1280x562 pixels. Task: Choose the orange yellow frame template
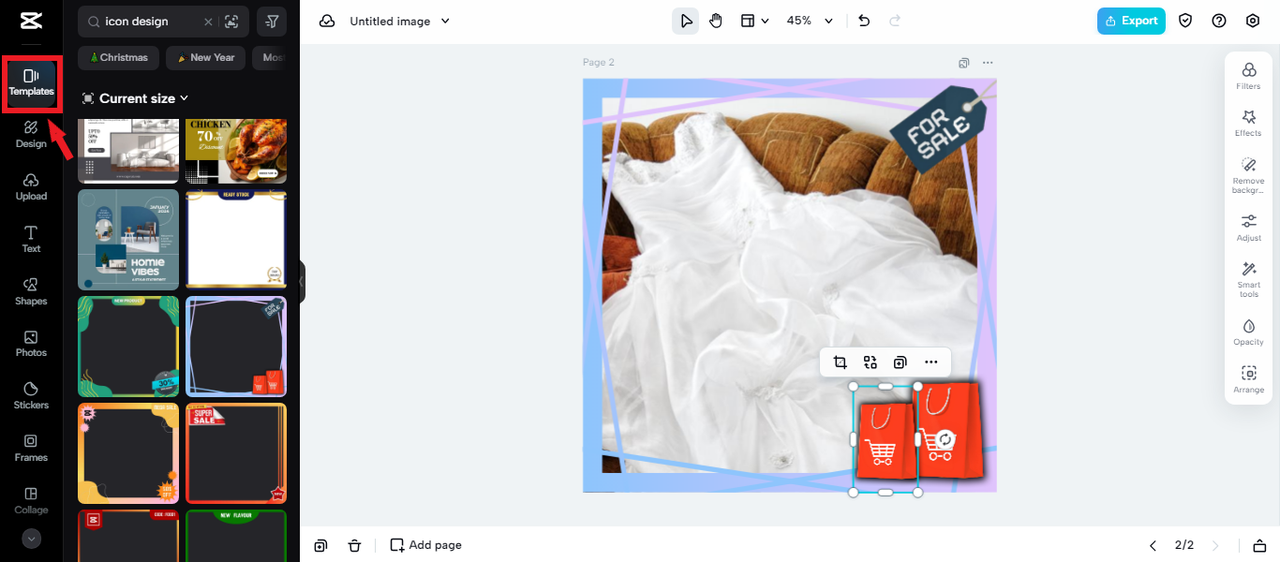pyautogui.click(x=128, y=453)
